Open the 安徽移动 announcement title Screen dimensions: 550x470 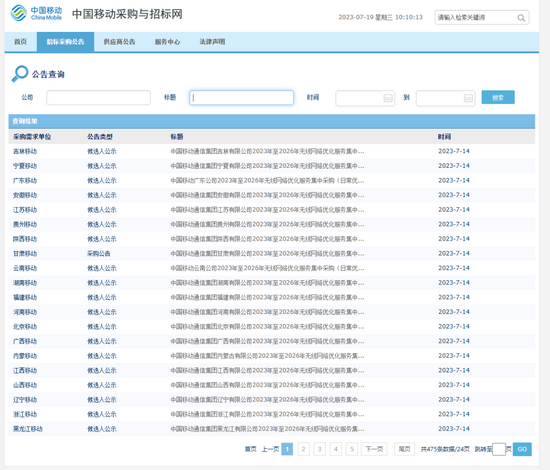(267, 195)
